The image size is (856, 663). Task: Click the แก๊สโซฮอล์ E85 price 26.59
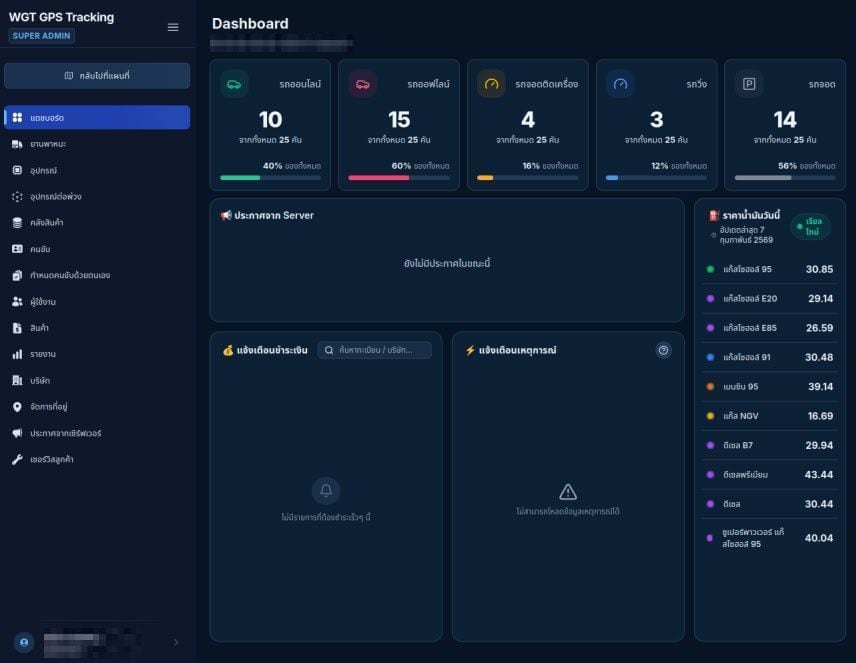[x=819, y=328]
